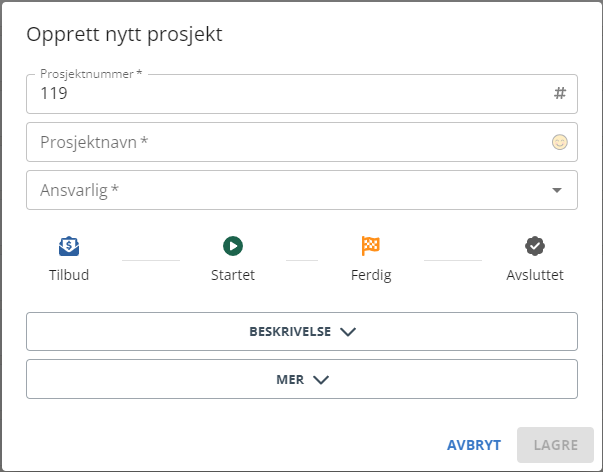Open the Ansvarlig dropdown arrow
The image size is (603, 472).
tap(557, 190)
